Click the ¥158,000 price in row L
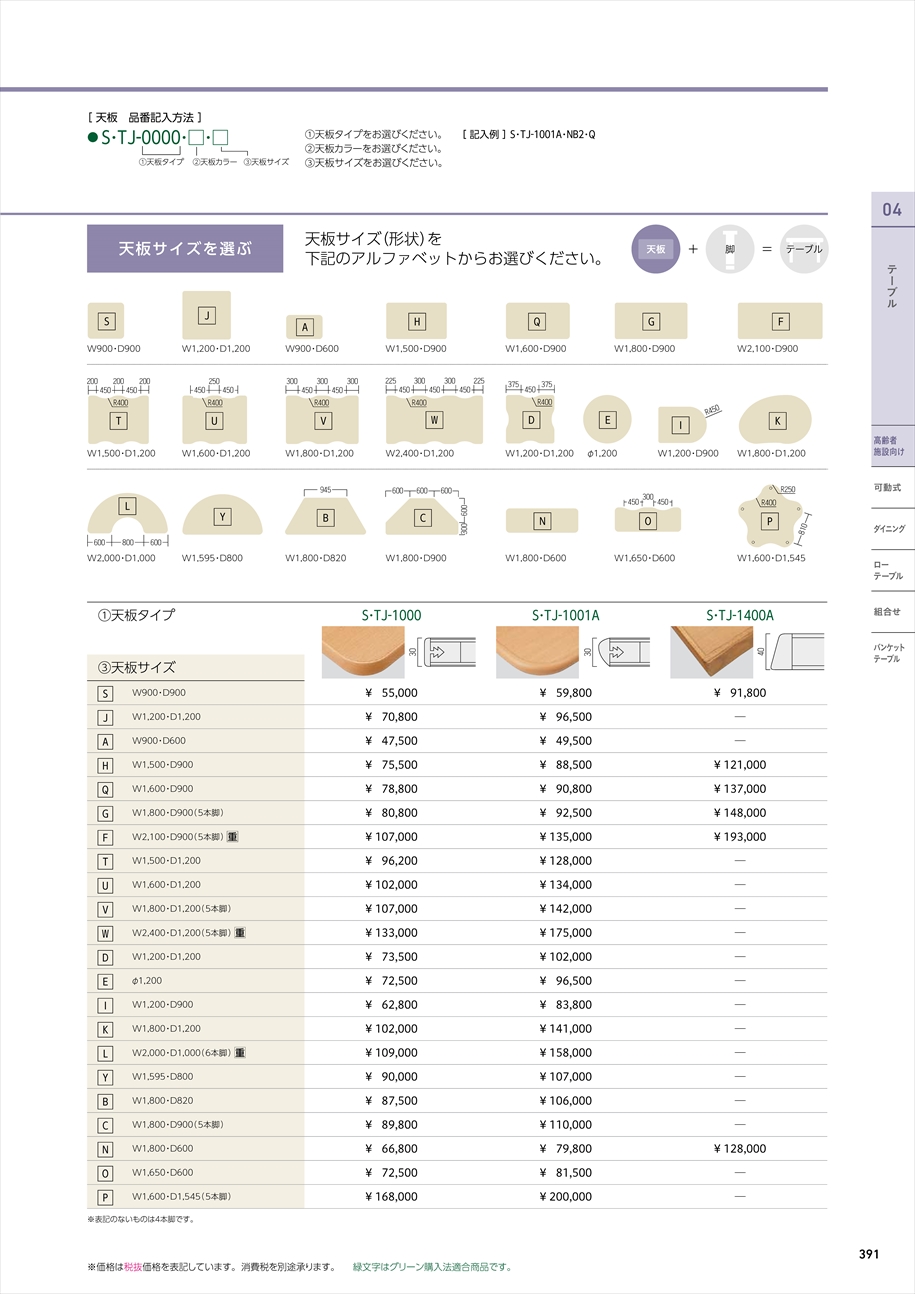The height and width of the screenshot is (1294, 915). point(565,1053)
